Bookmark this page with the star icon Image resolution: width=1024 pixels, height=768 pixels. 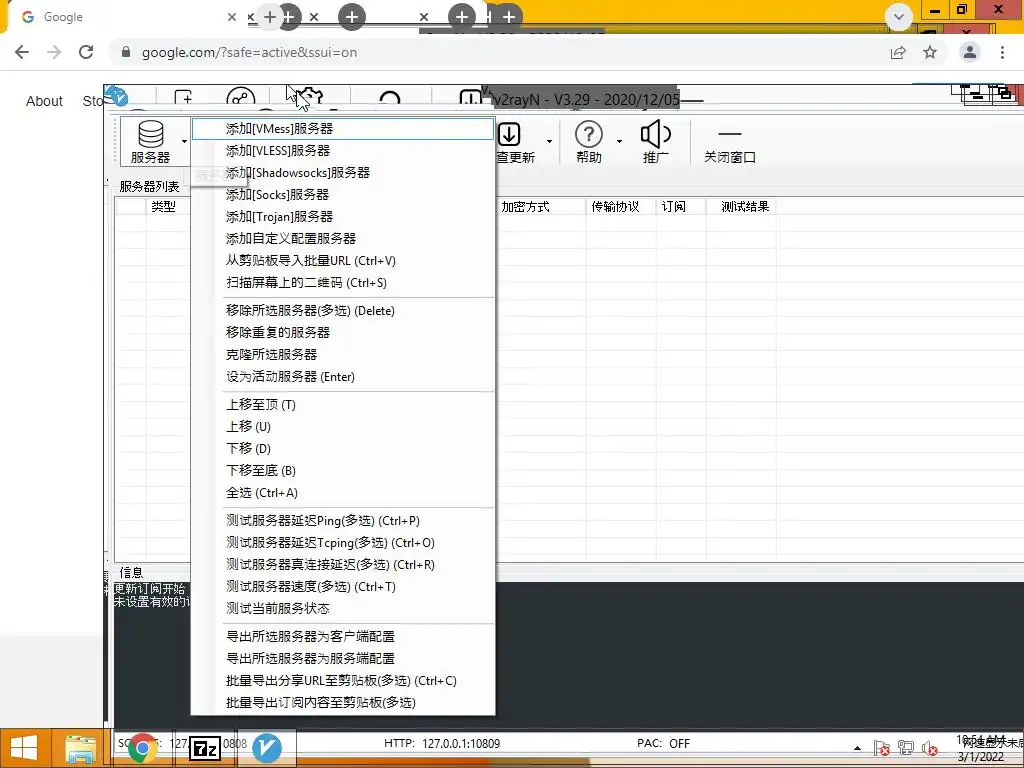click(930, 52)
